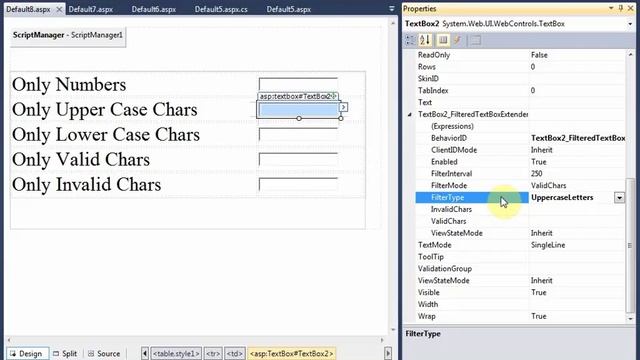This screenshot has height=360, width=640.
Task: Select the ScriptManager1 control
Action: (x=68, y=36)
